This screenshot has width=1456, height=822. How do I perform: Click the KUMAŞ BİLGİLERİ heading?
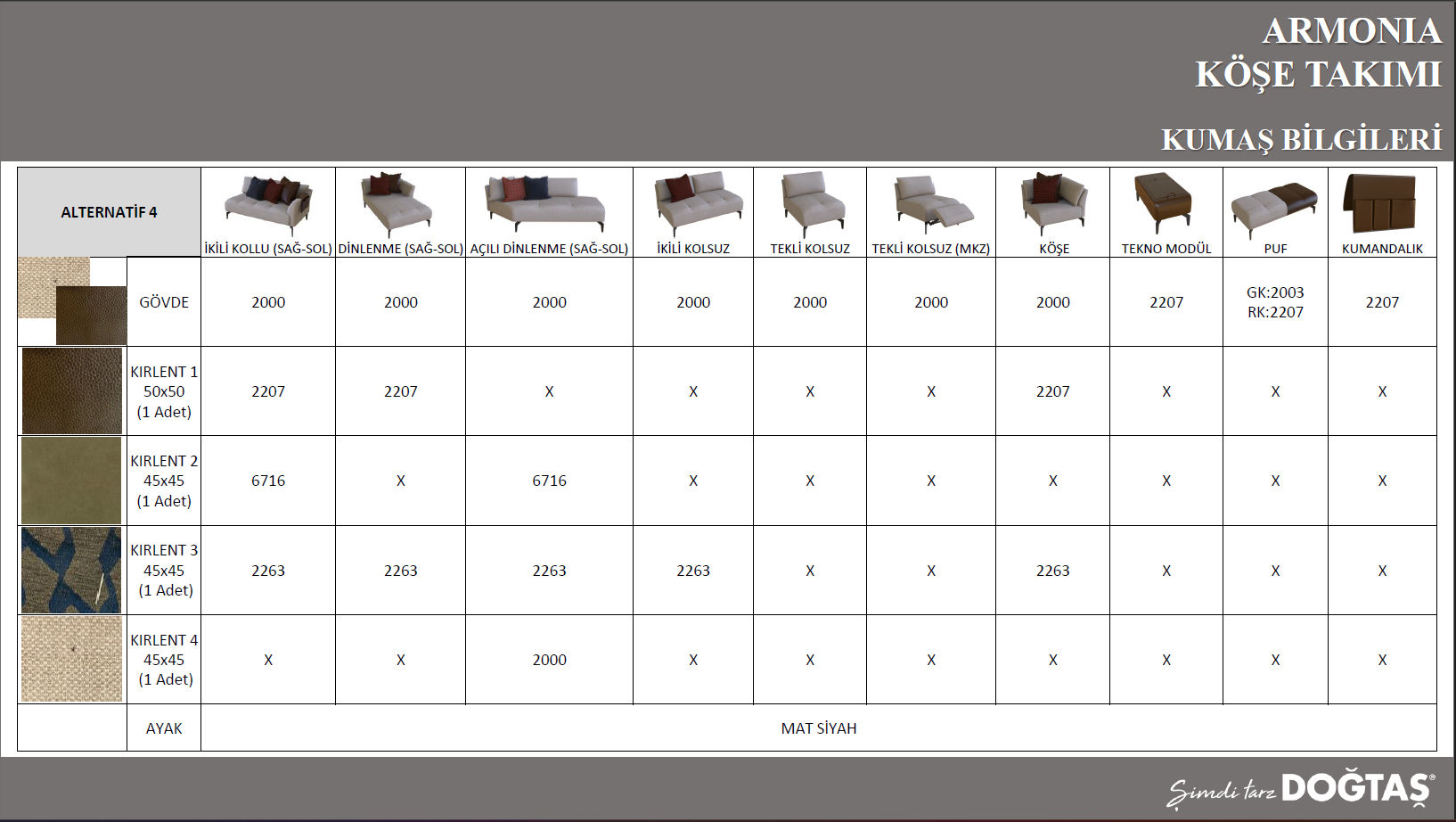click(x=1301, y=140)
